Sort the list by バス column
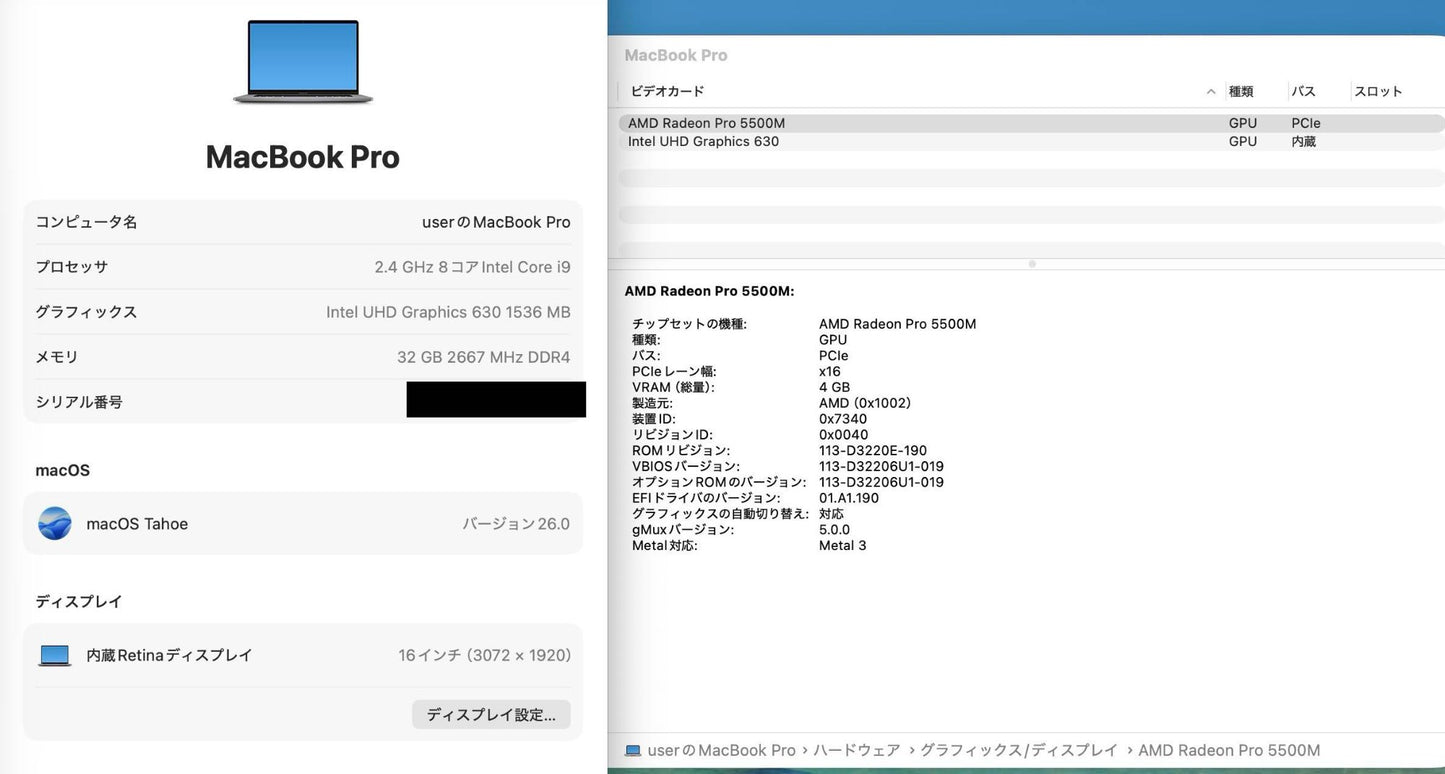Viewport: 1445px width, 774px height. [x=1303, y=91]
